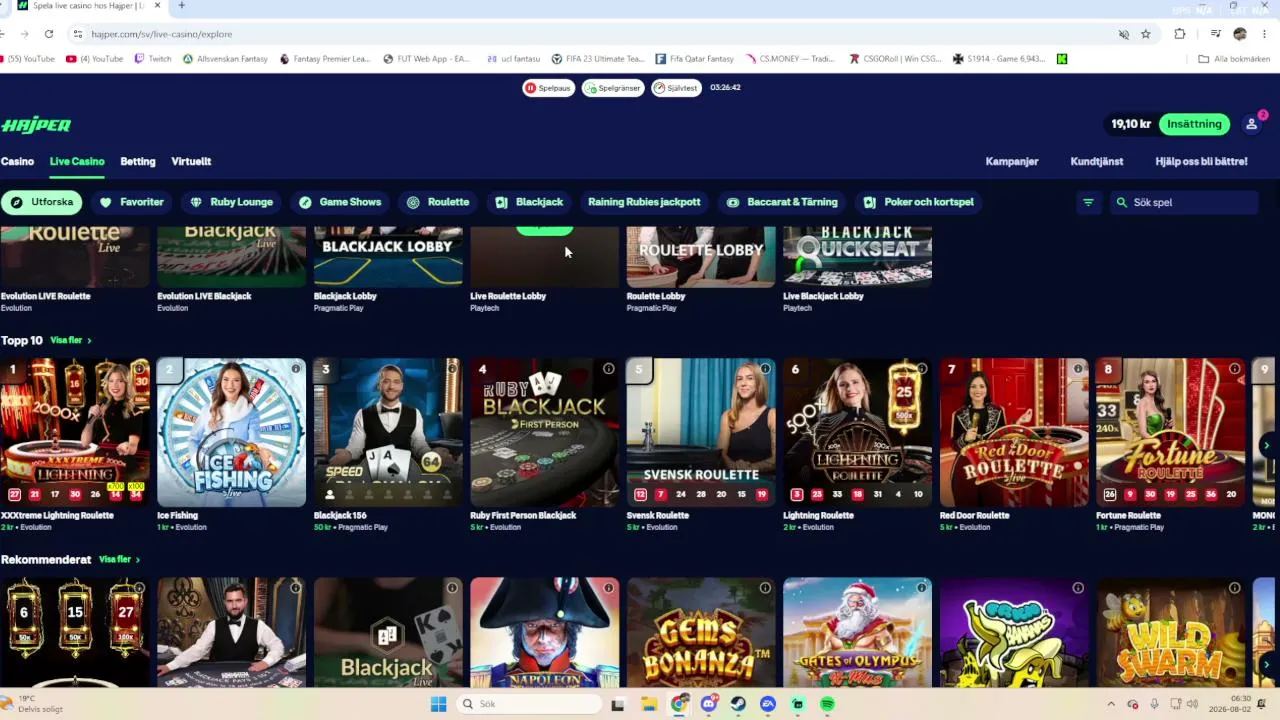1280x720 pixels.
Task: Select the Blackjack category tab
Action: point(530,202)
